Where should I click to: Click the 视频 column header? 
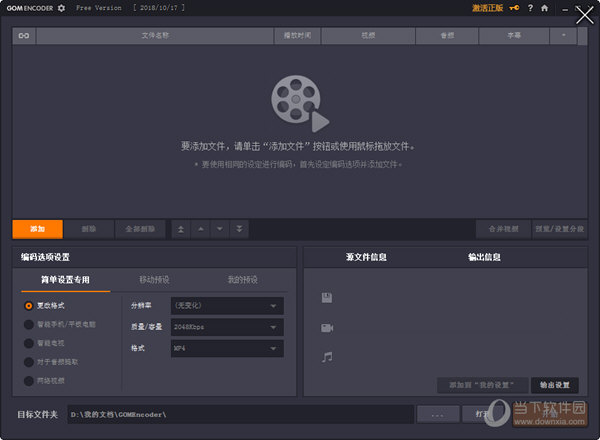coord(368,36)
